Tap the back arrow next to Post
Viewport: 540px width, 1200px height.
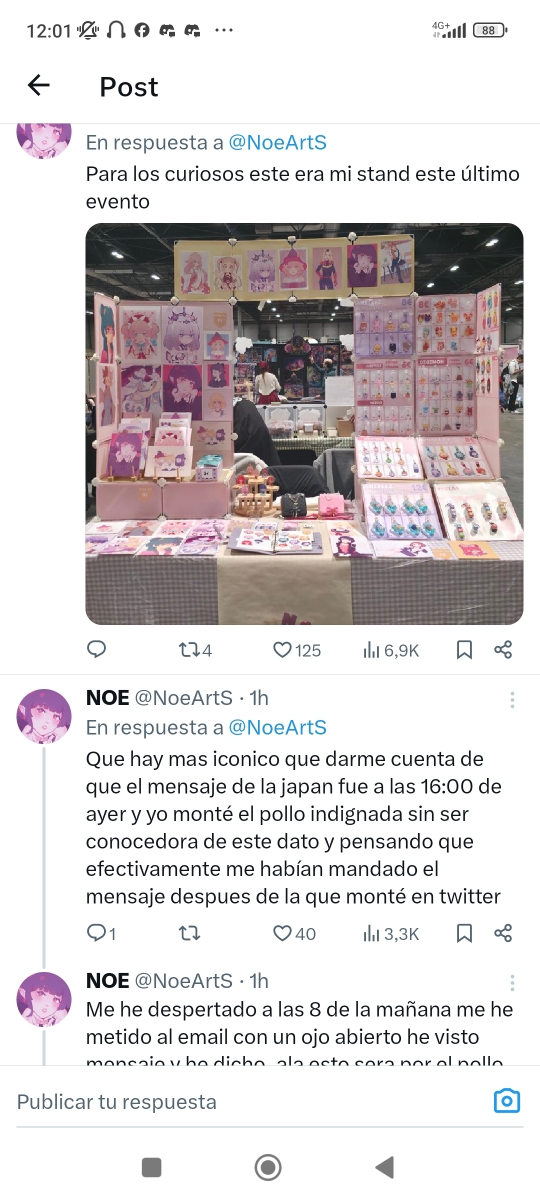(x=38, y=86)
